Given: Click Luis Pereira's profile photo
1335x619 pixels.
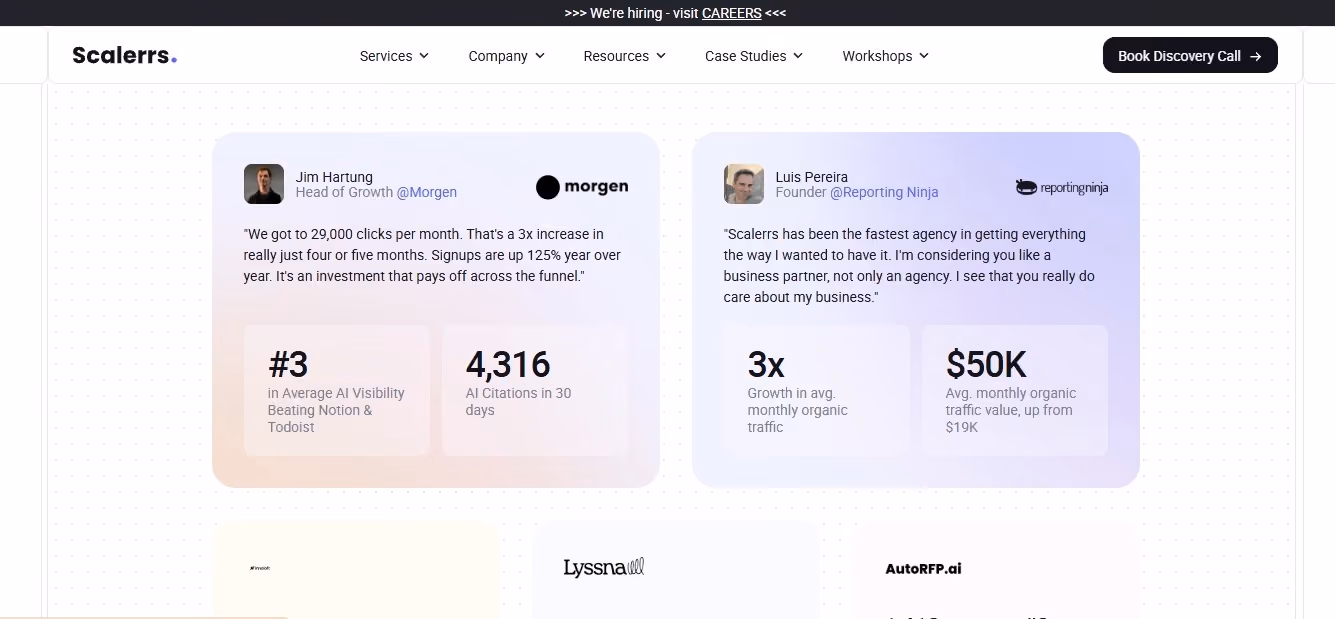Looking at the screenshot, I should (744, 184).
